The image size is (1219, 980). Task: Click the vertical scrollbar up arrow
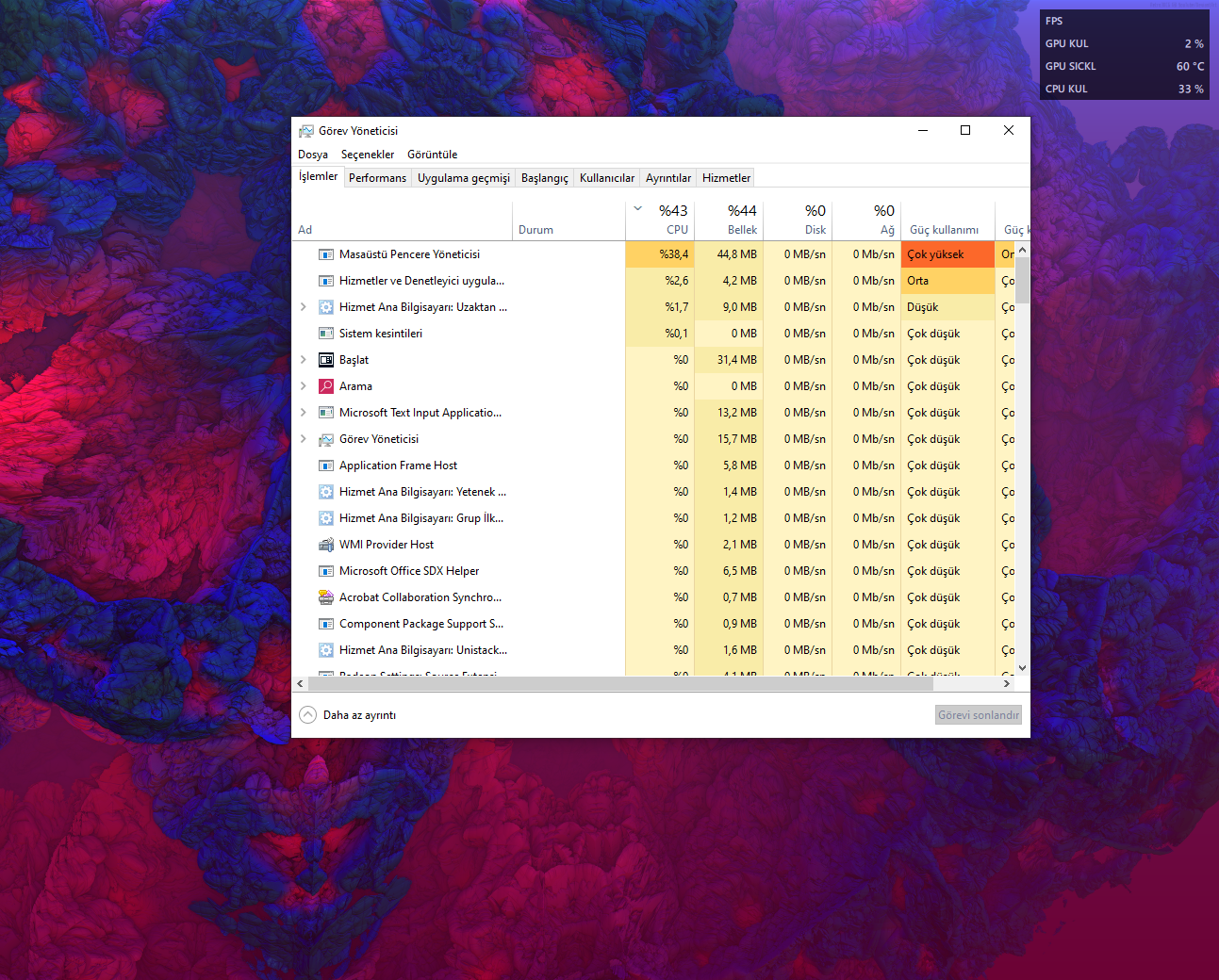pyautogui.click(x=1022, y=252)
